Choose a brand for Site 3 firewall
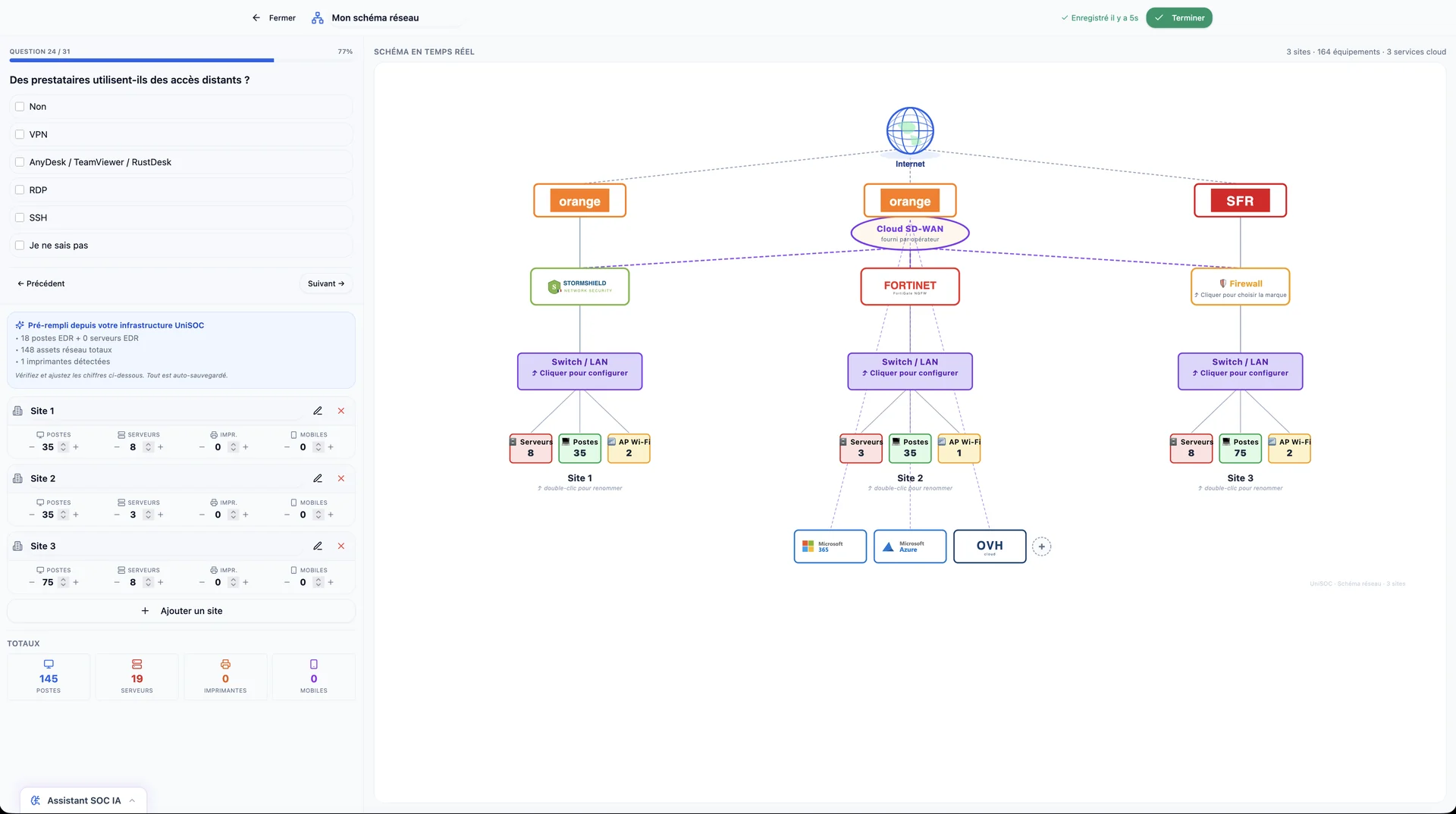This screenshot has width=1456, height=814. coord(1241,287)
